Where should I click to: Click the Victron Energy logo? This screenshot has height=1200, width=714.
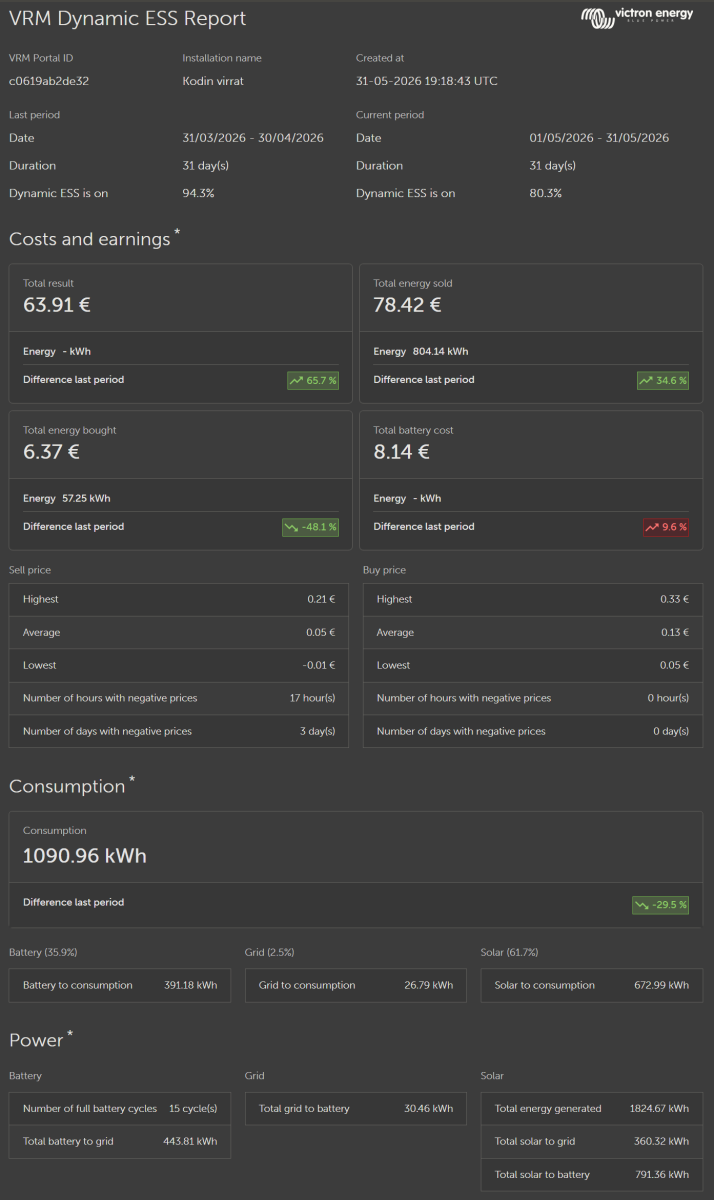(636, 18)
